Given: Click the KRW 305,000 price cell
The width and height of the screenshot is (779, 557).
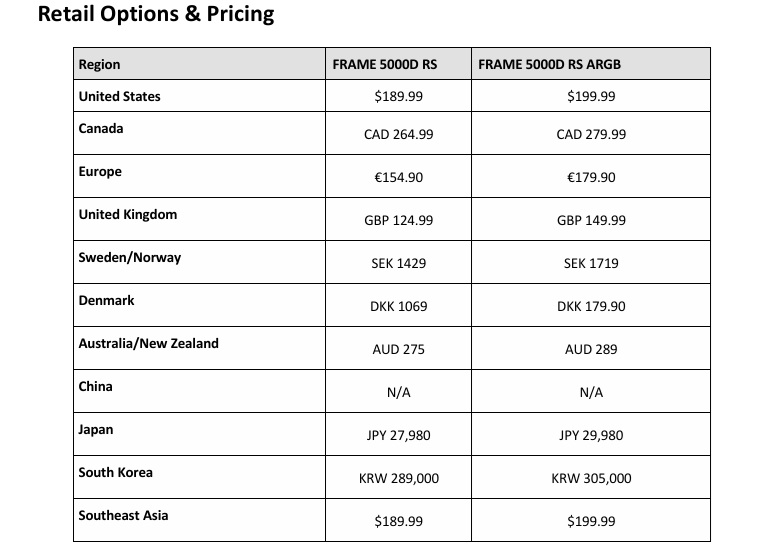Looking at the screenshot, I should tap(591, 478).
